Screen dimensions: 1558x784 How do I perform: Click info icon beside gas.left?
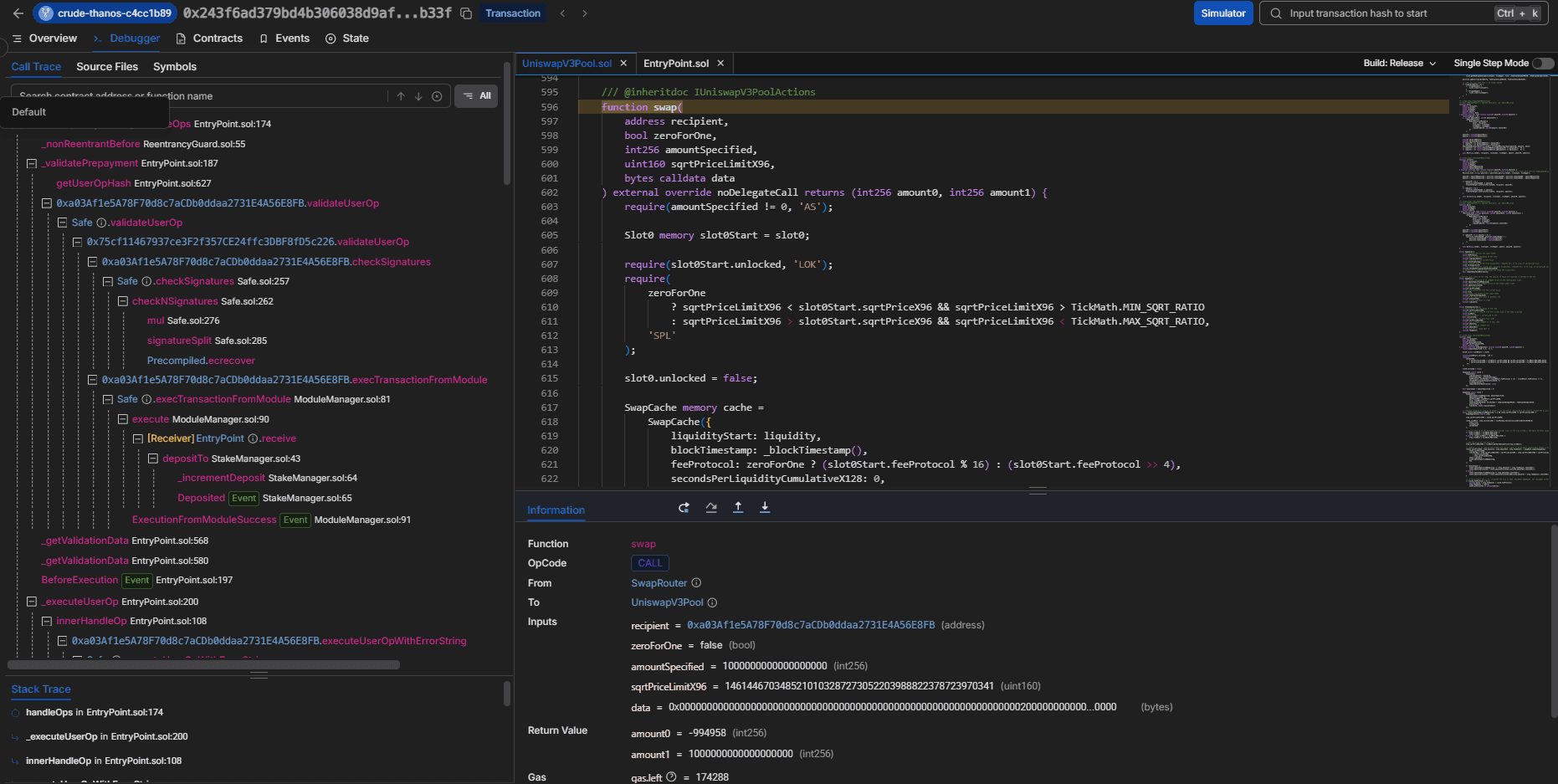pyautogui.click(x=671, y=777)
